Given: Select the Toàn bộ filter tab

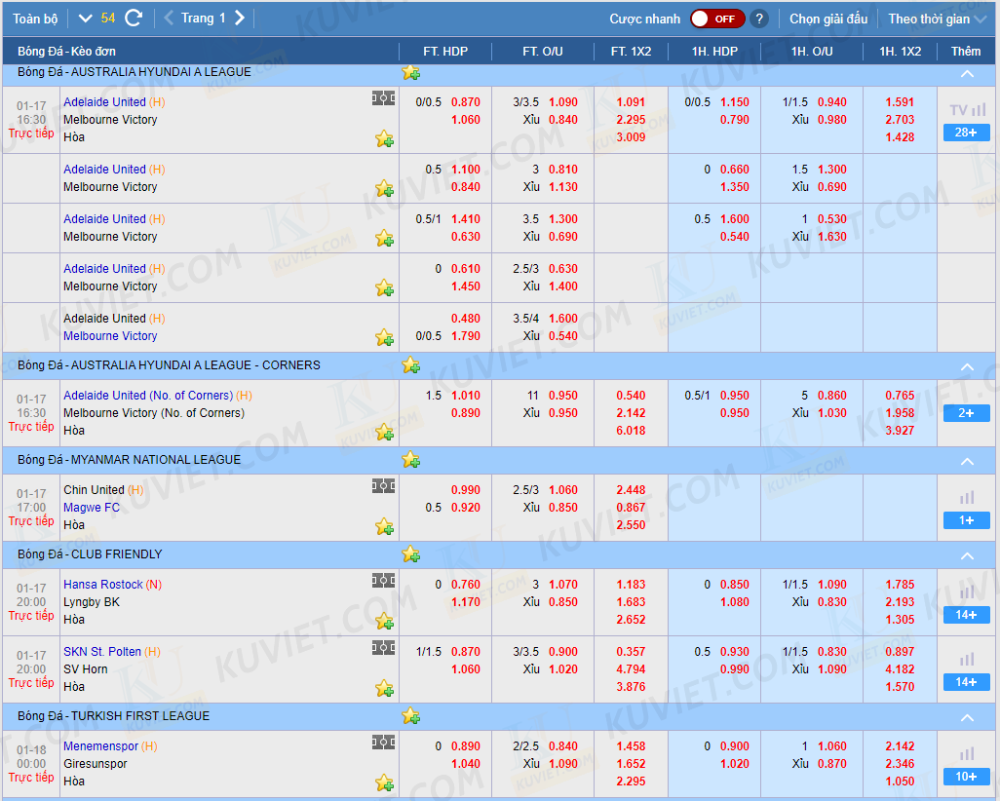Looking at the screenshot, I should click(x=35, y=19).
